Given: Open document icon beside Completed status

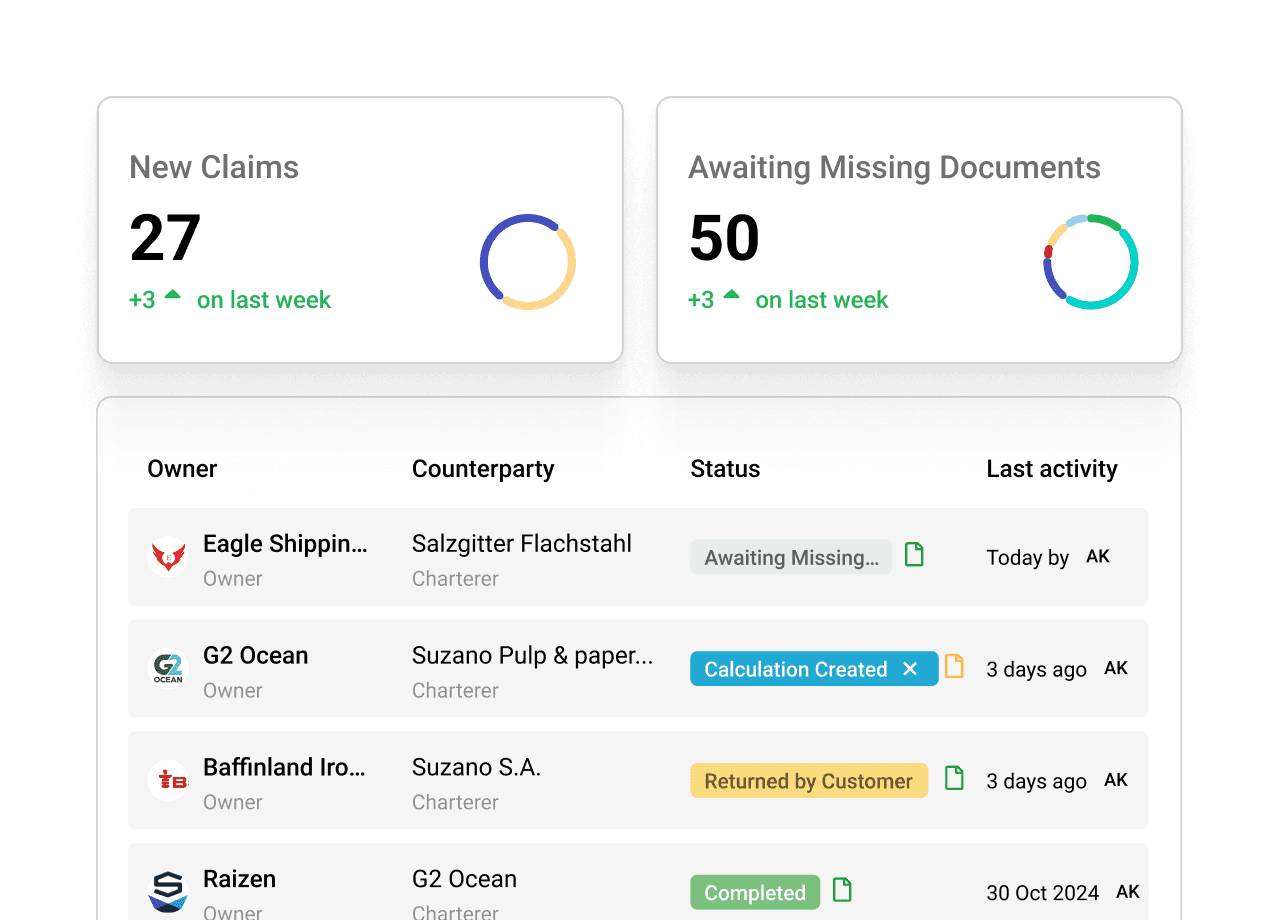Looking at the screenshot, I should click(x=841, y=888).
